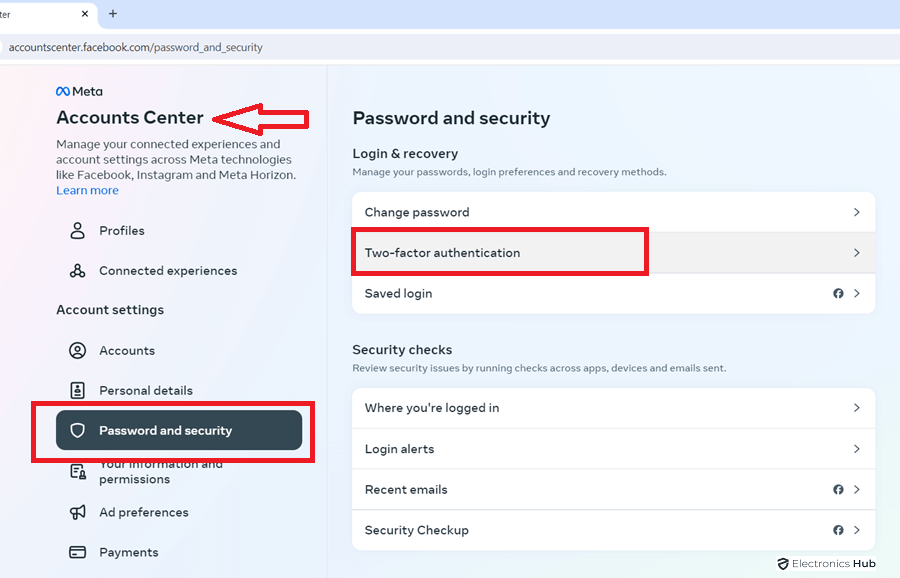900x578 pixels.
Task: Click the Accounts circle-person icon
Action: pos(77,351)
